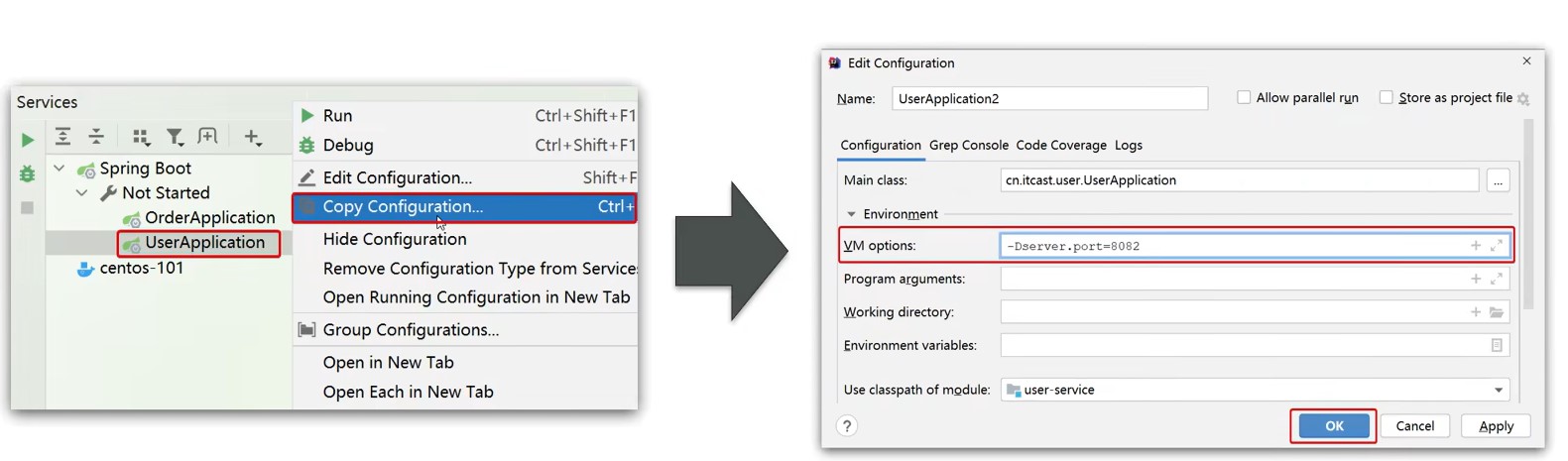Screen dimensions: 1568x461
Task: Switch to the Grep Console tab
Action: coord(968,145)
